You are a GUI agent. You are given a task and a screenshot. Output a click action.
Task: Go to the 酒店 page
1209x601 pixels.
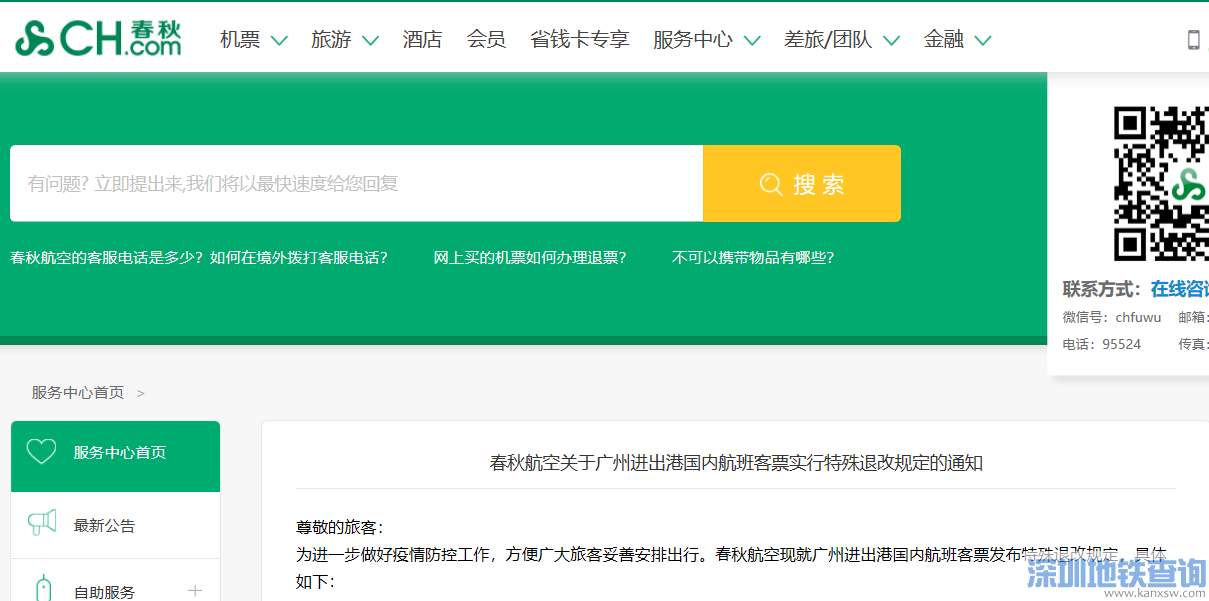tap(422, 40)
